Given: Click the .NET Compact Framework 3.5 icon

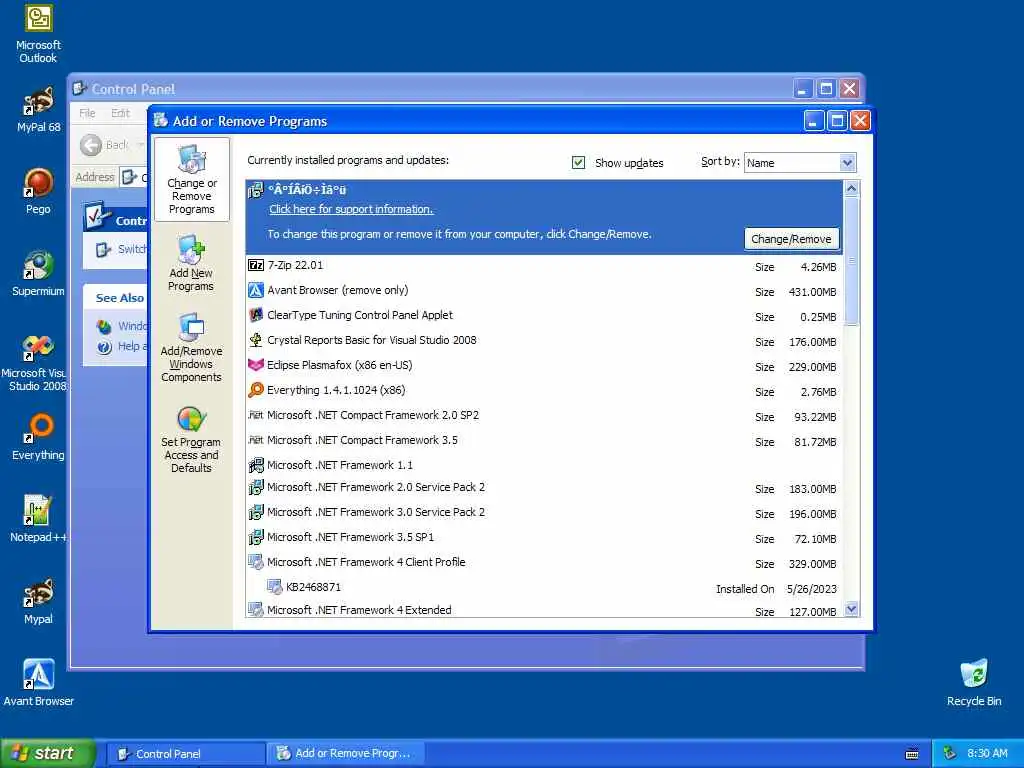Looking at the screenshot, I should coord(256,440).
